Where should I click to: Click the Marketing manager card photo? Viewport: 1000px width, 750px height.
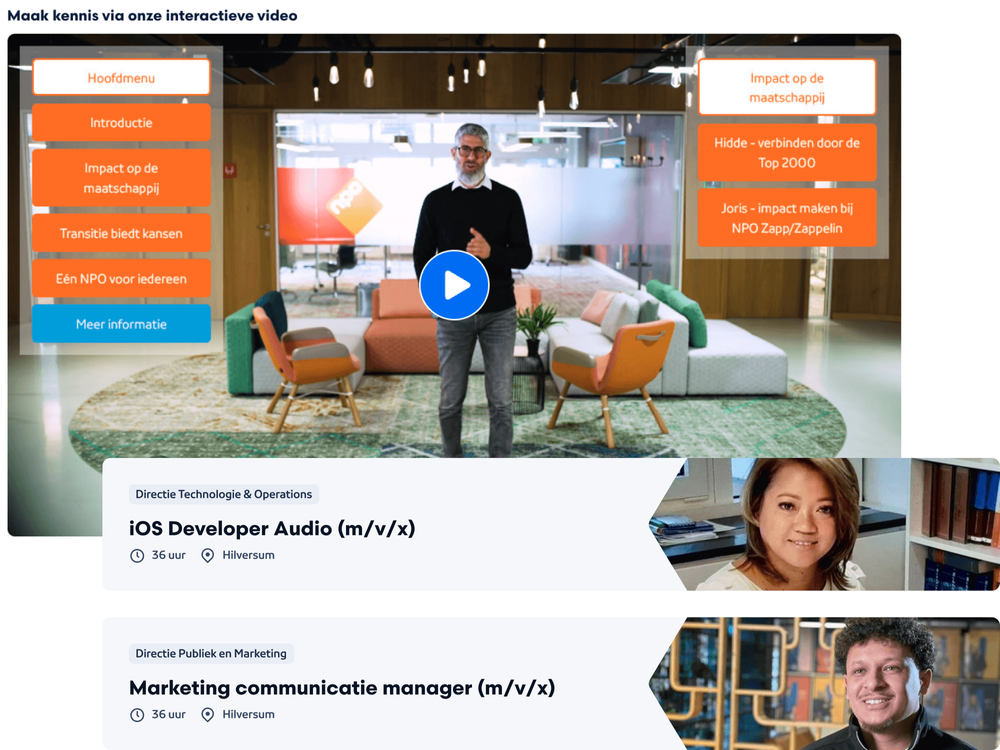click(x=825, y=684)
